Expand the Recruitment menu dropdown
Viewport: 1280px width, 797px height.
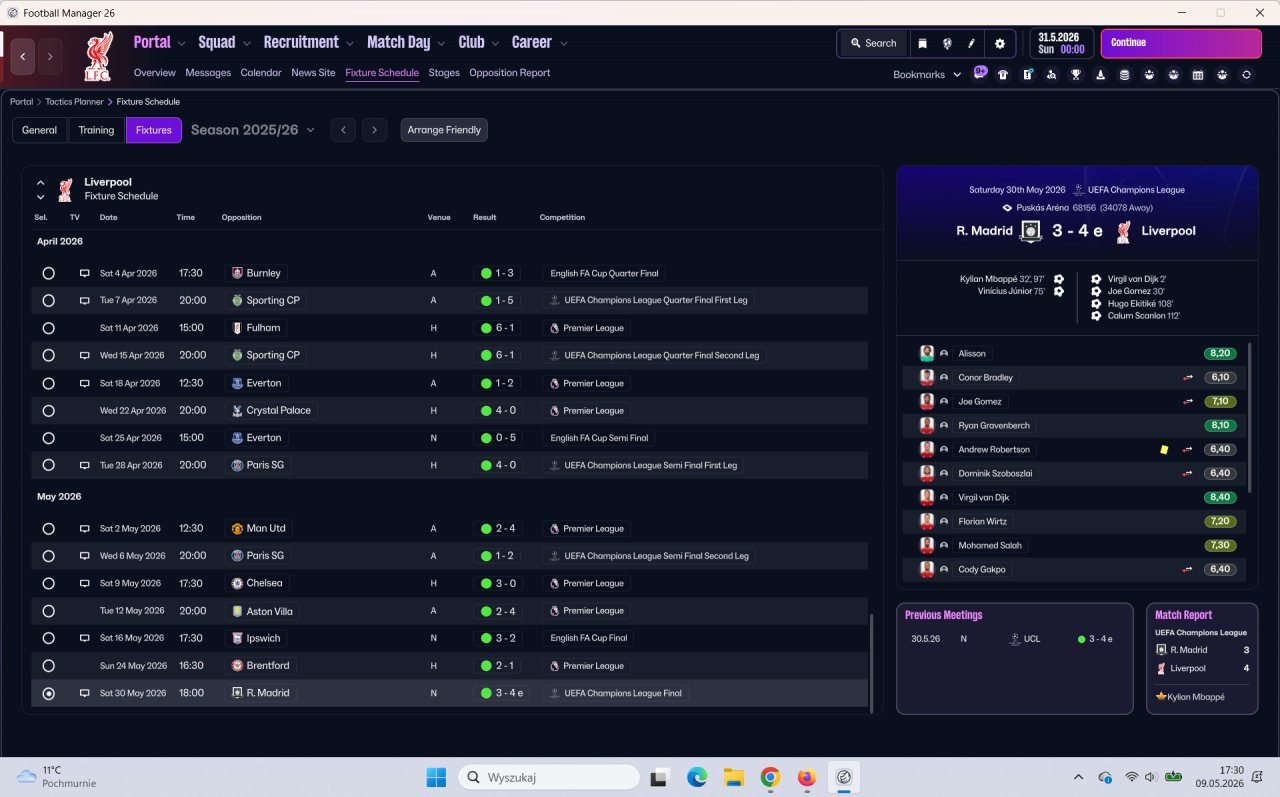[350, 43]
